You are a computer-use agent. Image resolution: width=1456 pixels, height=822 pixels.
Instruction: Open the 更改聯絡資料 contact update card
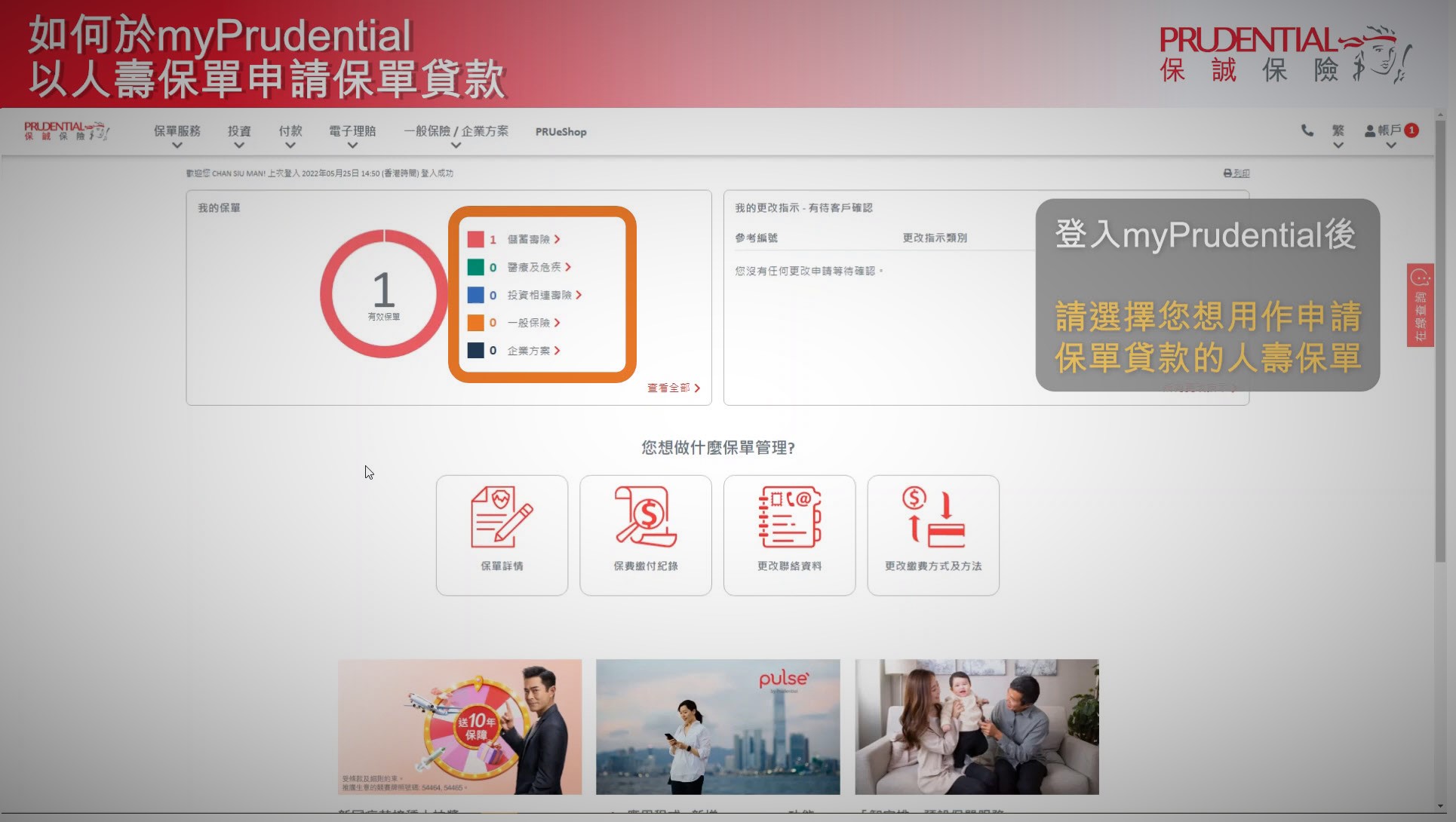789,535
